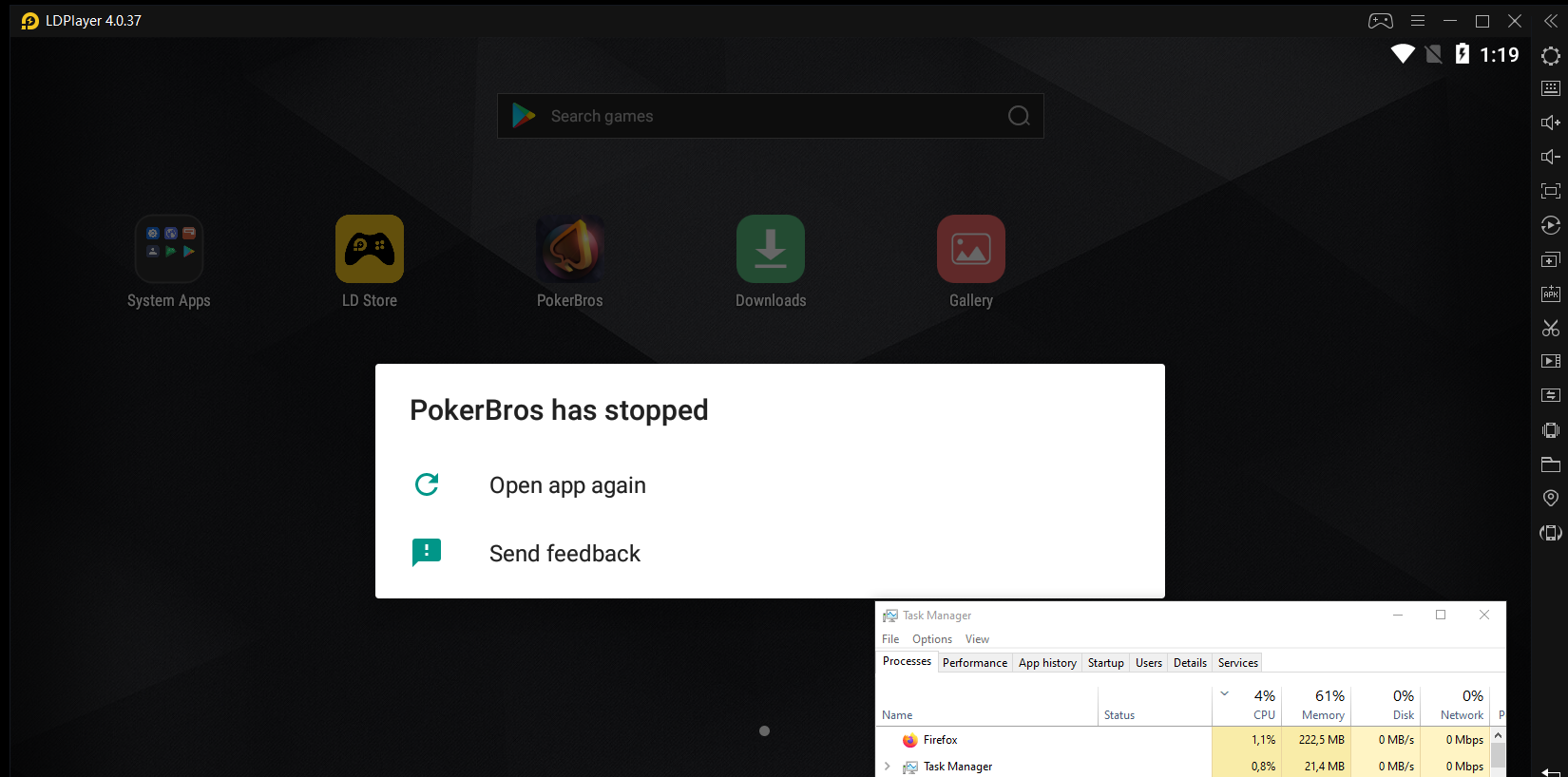The height and width of the screenshot is (777, 1568).
Task: Click the Google Play logo in search bar
Action: click(524, 116)
